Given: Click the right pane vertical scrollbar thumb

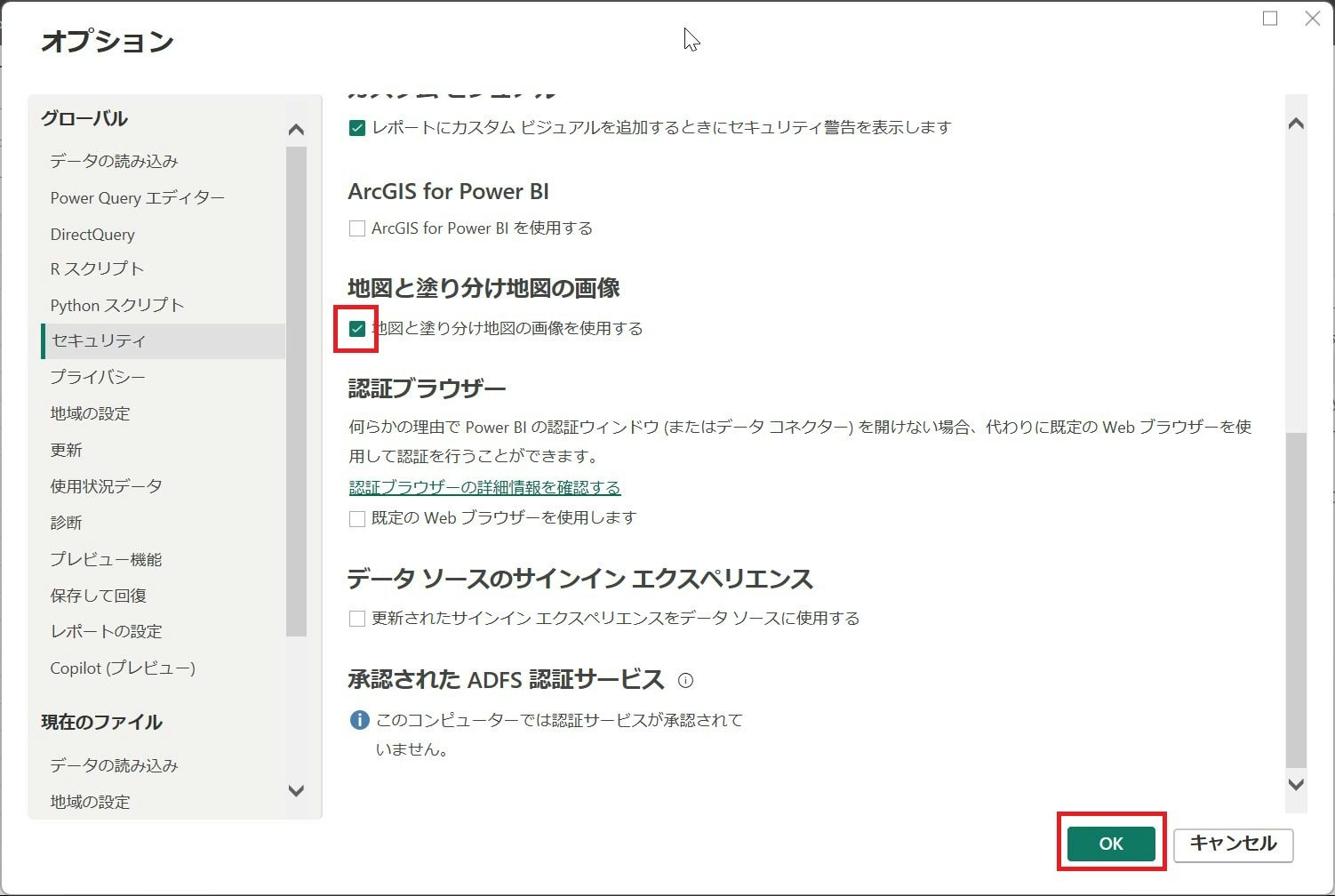Looking at the screenshot, I should (1296, 600).
